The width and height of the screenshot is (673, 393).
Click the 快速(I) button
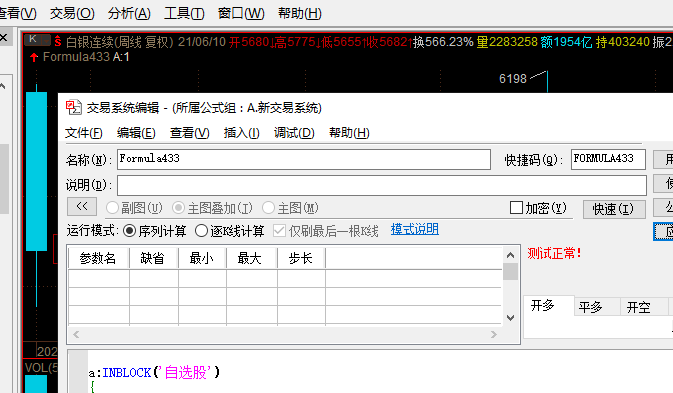[x=613, y=209]
